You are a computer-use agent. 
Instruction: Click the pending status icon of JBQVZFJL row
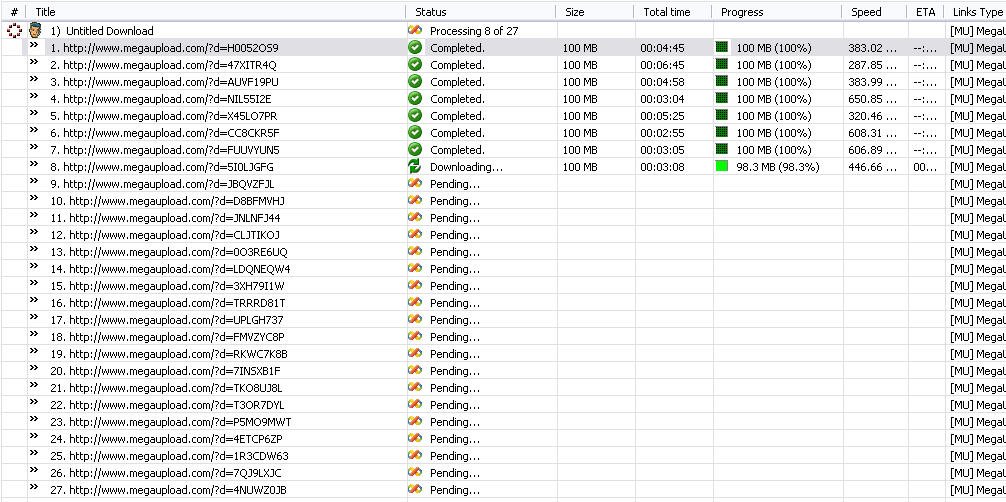click(415, 183)
